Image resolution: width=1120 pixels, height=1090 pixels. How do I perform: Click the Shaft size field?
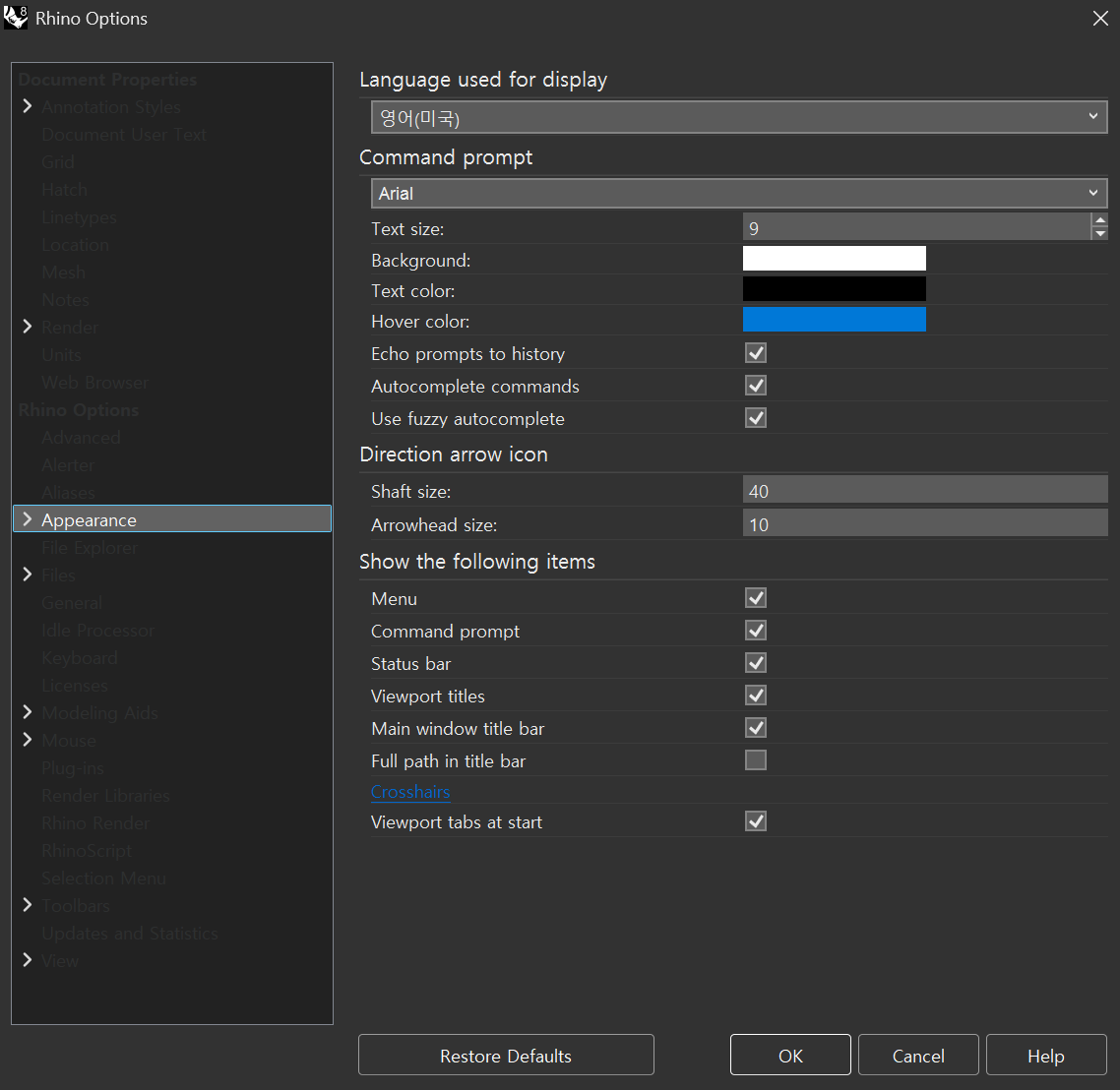coord(925,490)
